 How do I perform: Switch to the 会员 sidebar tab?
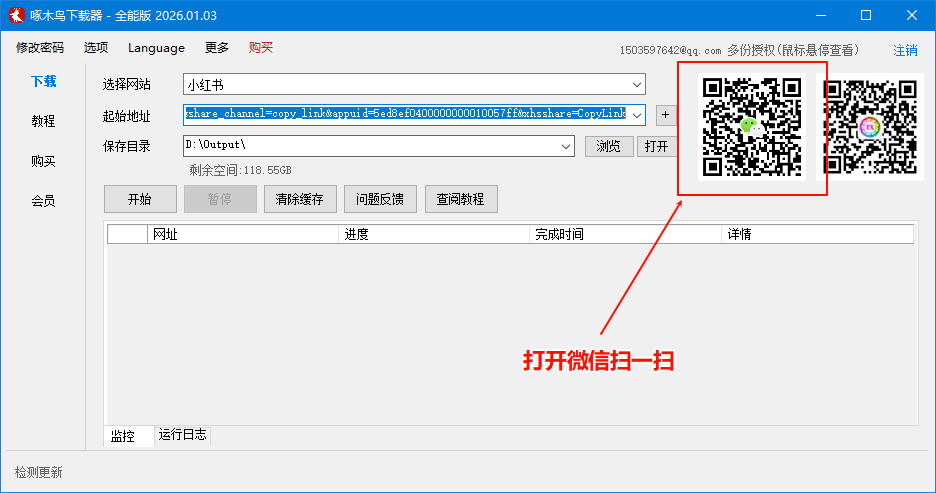coord(43,201)
